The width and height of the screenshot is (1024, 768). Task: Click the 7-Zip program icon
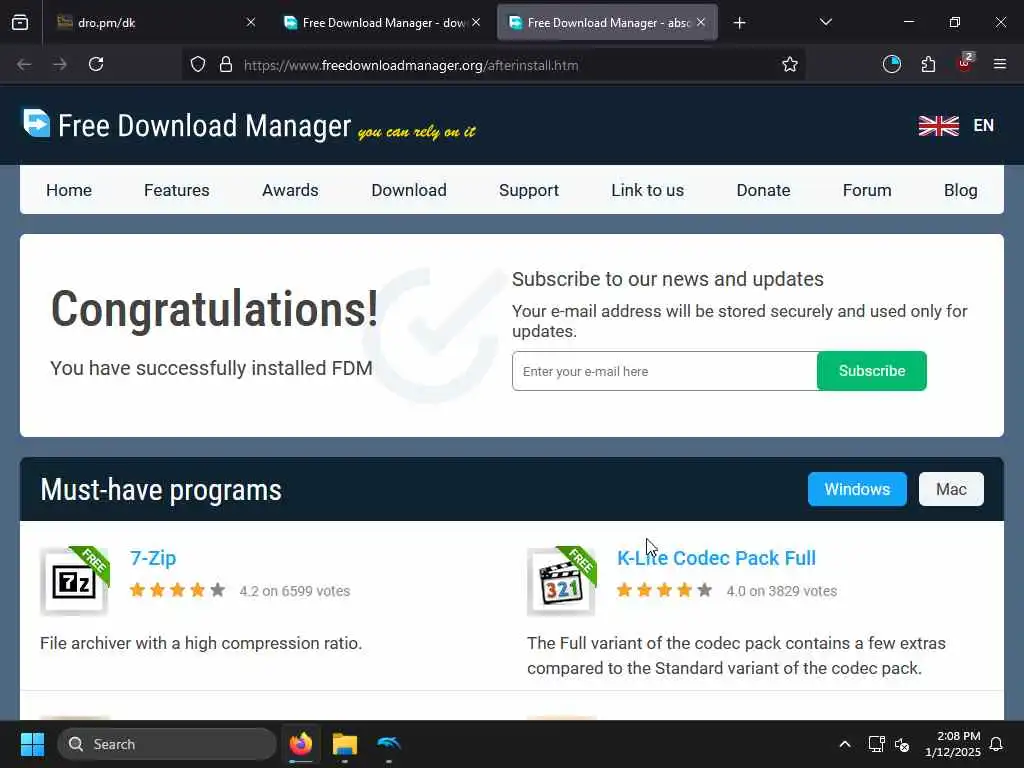click(x=74, y=581)
